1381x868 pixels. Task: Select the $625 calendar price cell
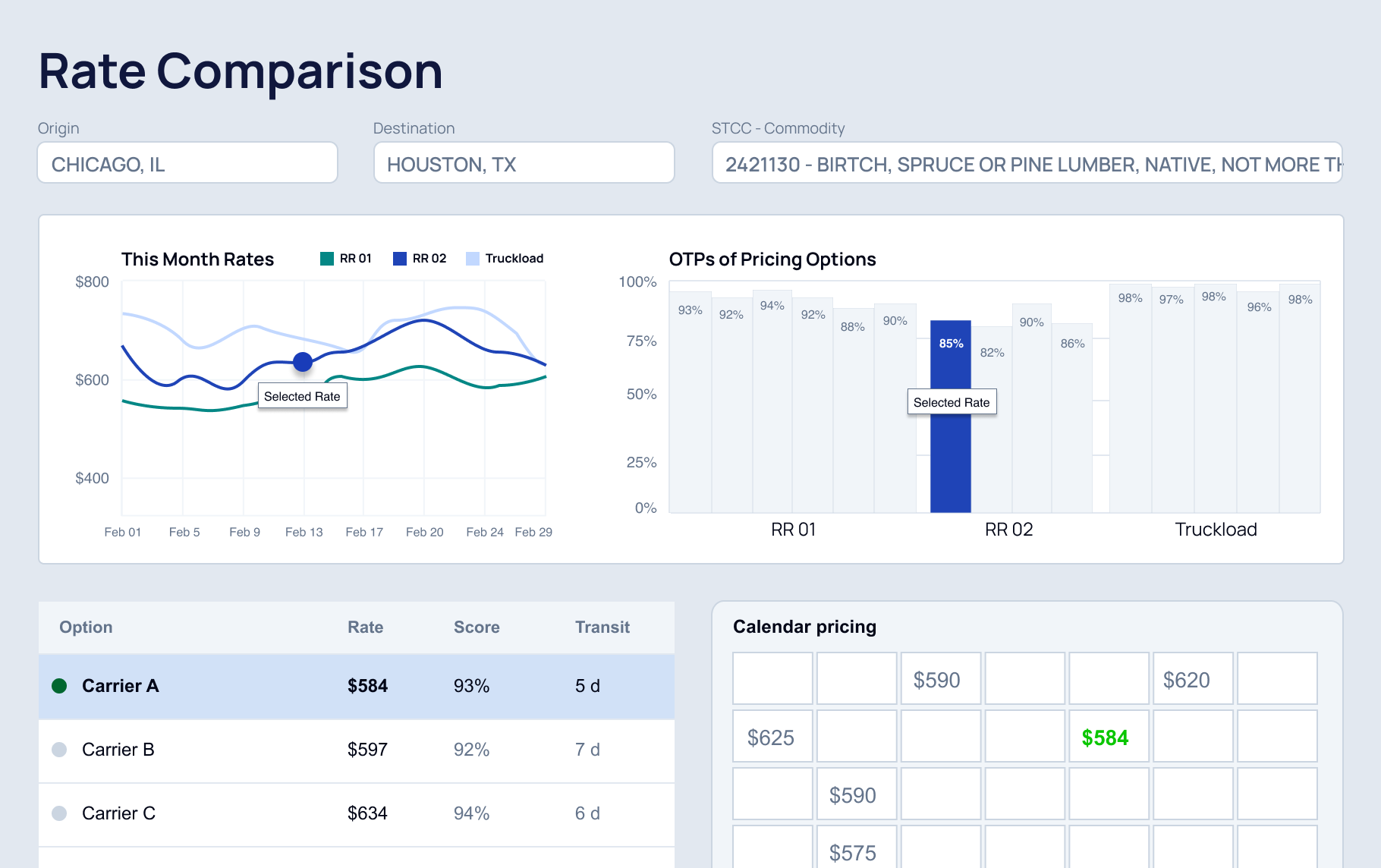772,736
